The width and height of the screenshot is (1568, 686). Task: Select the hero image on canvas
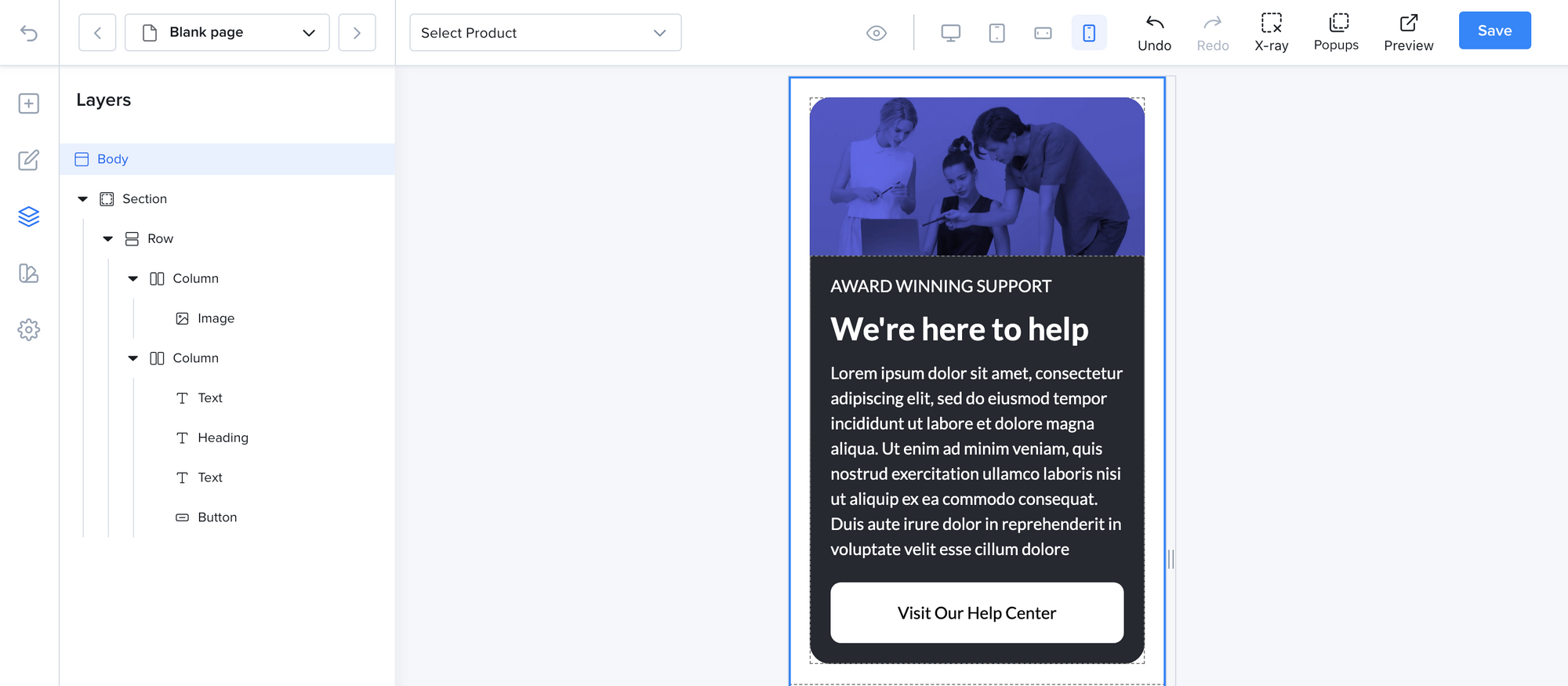(x=977, y=176)
